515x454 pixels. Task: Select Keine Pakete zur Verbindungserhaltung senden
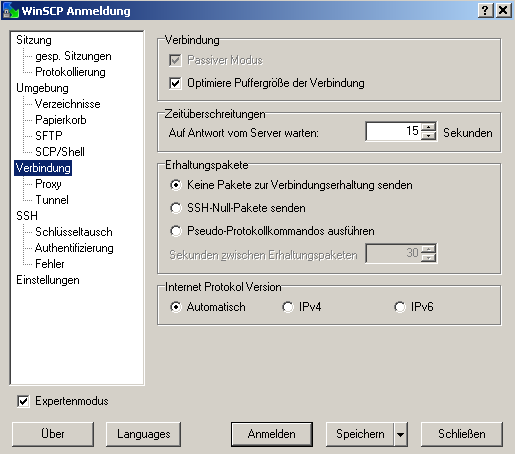point(176,185)
